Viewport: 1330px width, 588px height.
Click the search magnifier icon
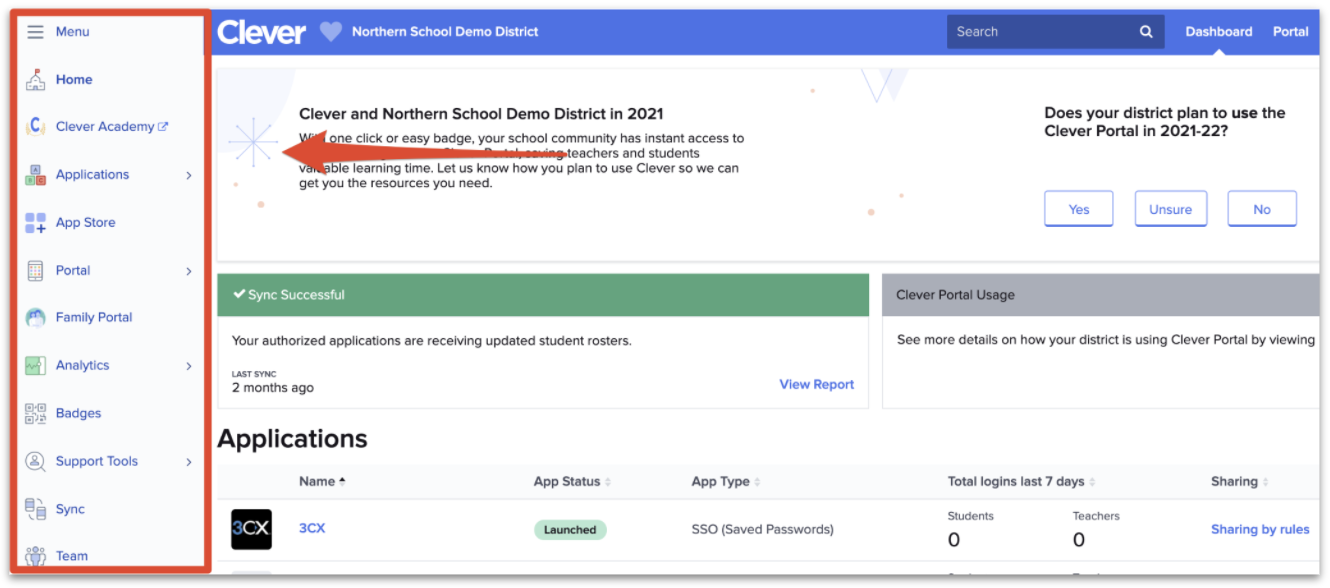point(1145,31)
